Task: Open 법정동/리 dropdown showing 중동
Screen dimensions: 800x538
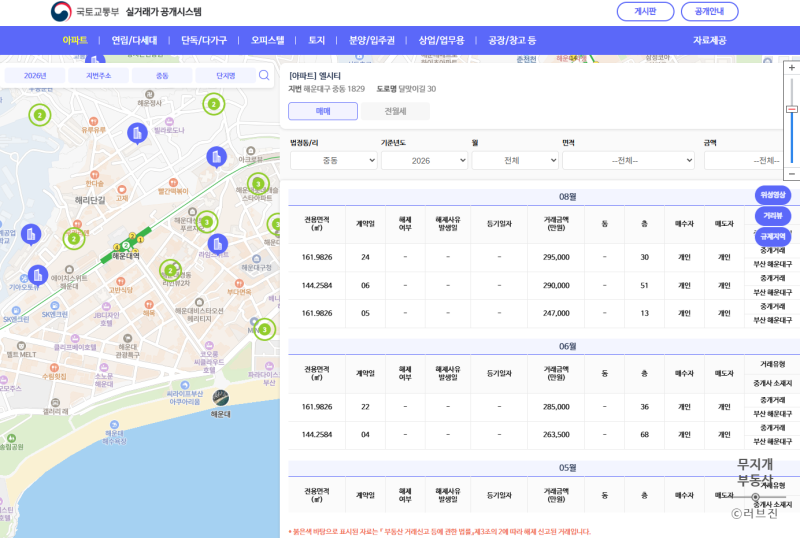Action: (334, 160)
